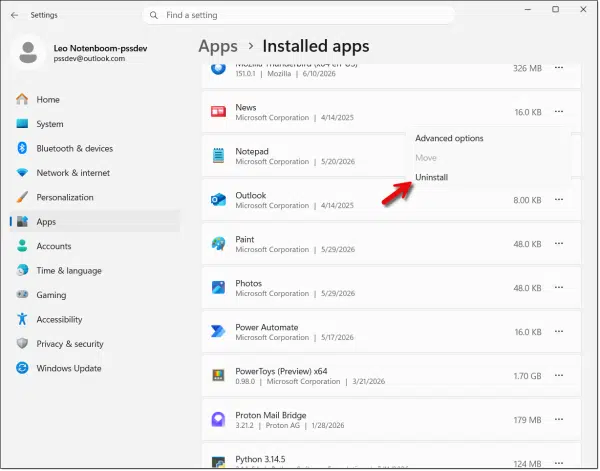
Task: Open more options for Outlook
Action: coord(559,200)
